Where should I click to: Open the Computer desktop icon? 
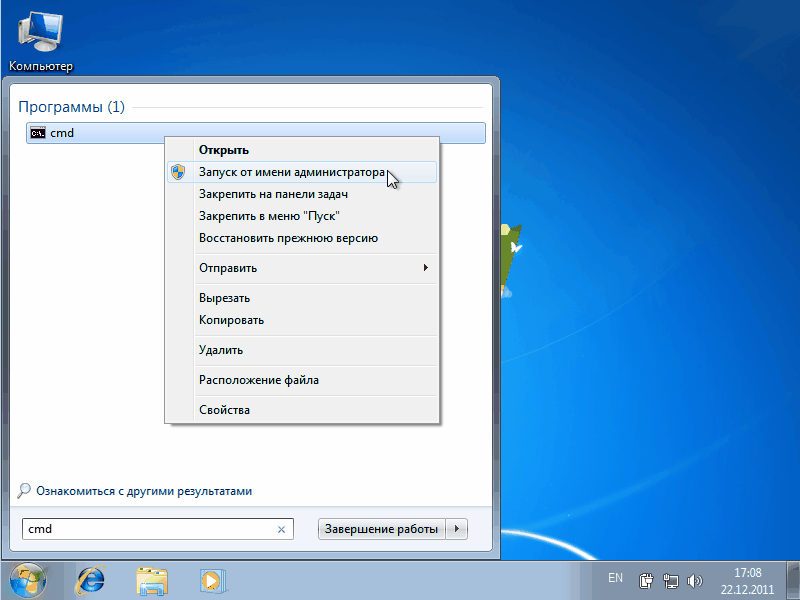(x=40, y=43)
